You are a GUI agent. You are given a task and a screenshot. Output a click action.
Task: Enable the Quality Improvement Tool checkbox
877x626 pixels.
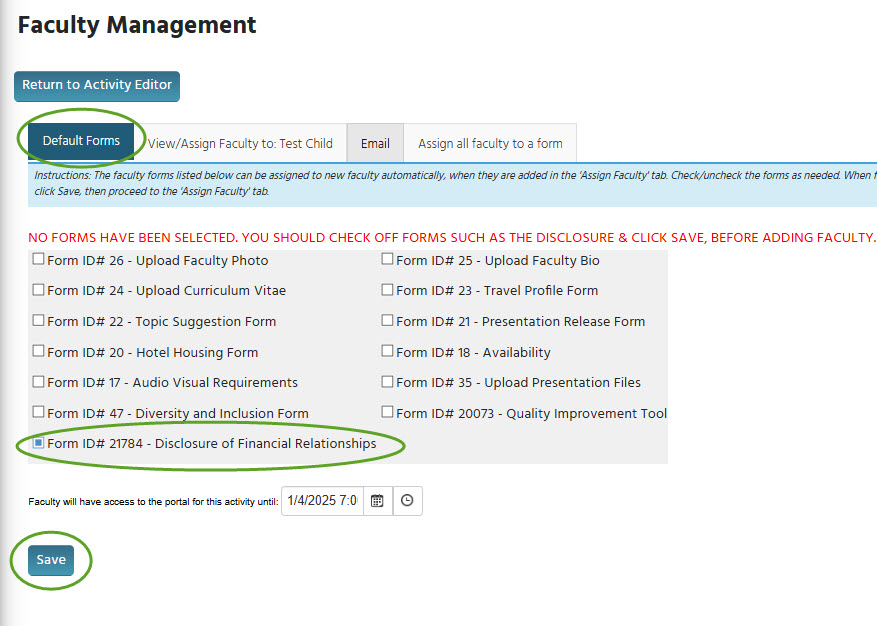pyautogui.click(x=387, y=412)
